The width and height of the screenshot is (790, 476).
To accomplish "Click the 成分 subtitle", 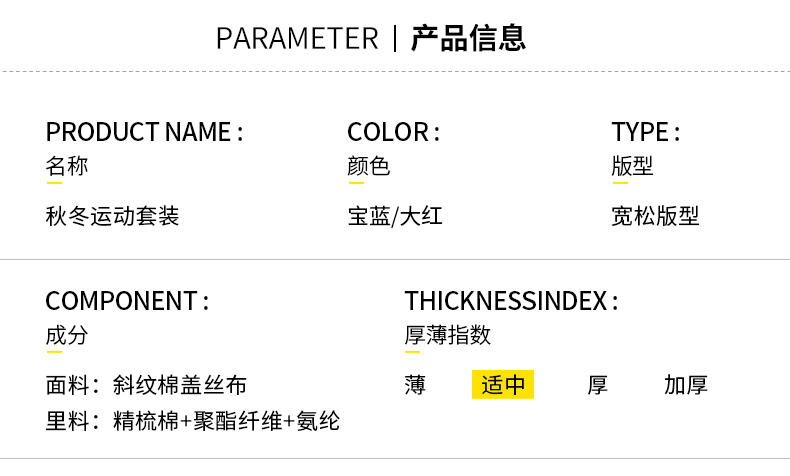I will tap(67, 335).
